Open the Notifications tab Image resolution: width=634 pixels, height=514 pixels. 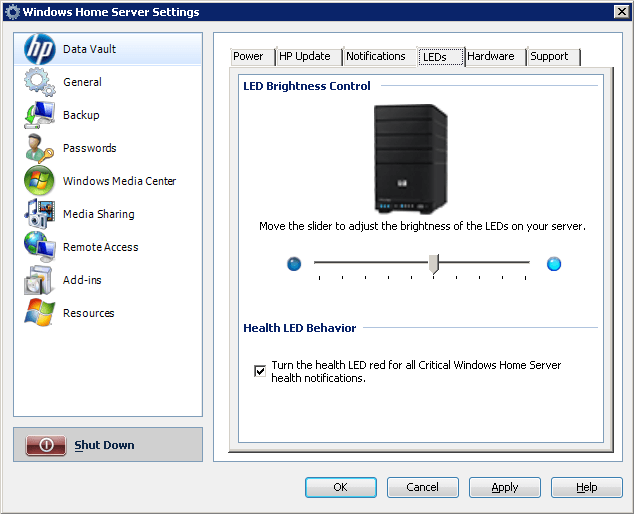380,57
